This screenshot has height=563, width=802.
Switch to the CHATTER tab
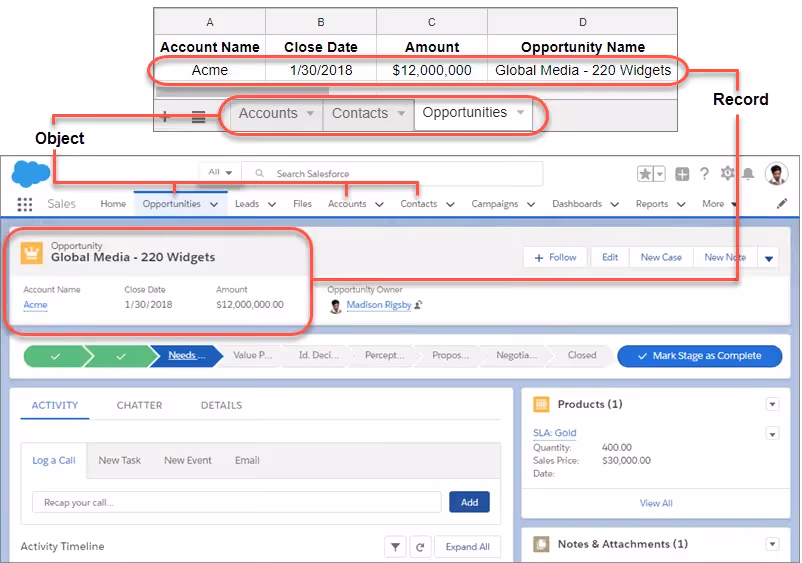(139, 406)
